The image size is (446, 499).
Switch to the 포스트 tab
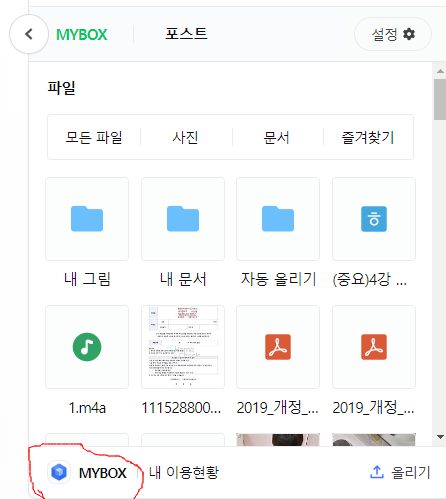[x=186, y=34]
